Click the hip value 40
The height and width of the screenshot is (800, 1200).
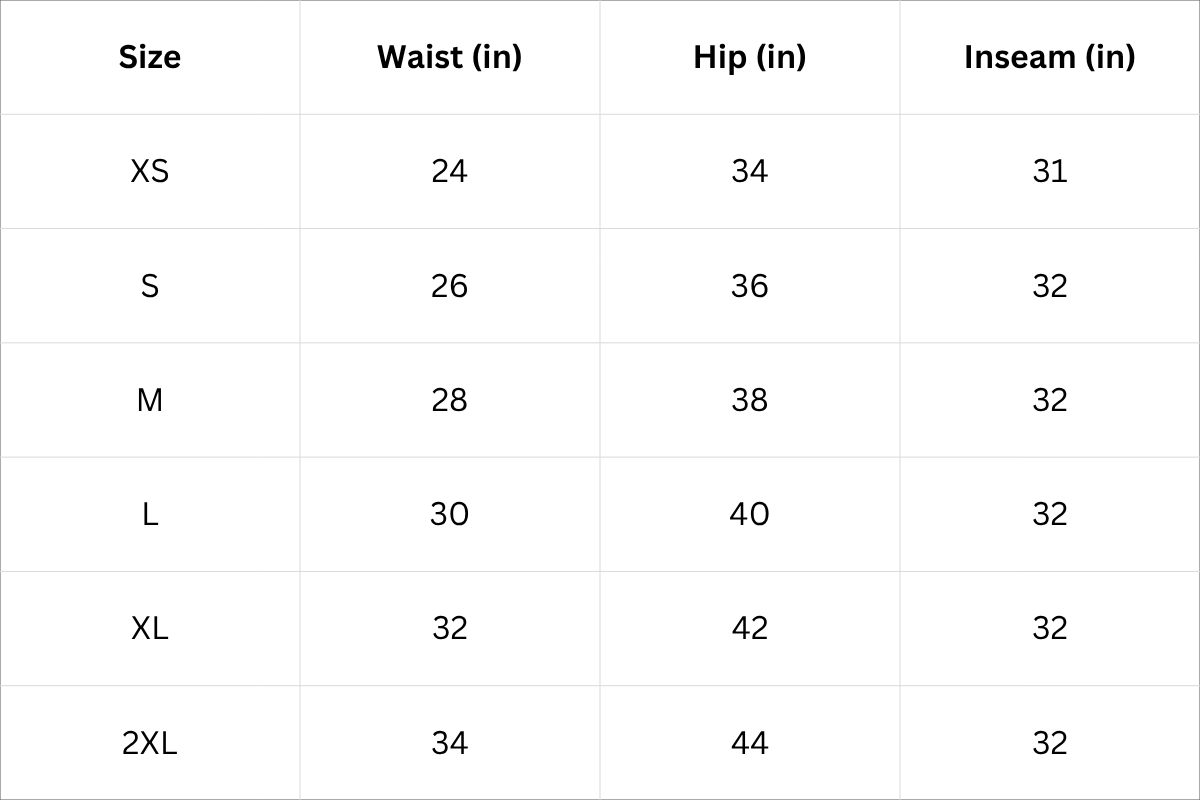tap(749, 514)
